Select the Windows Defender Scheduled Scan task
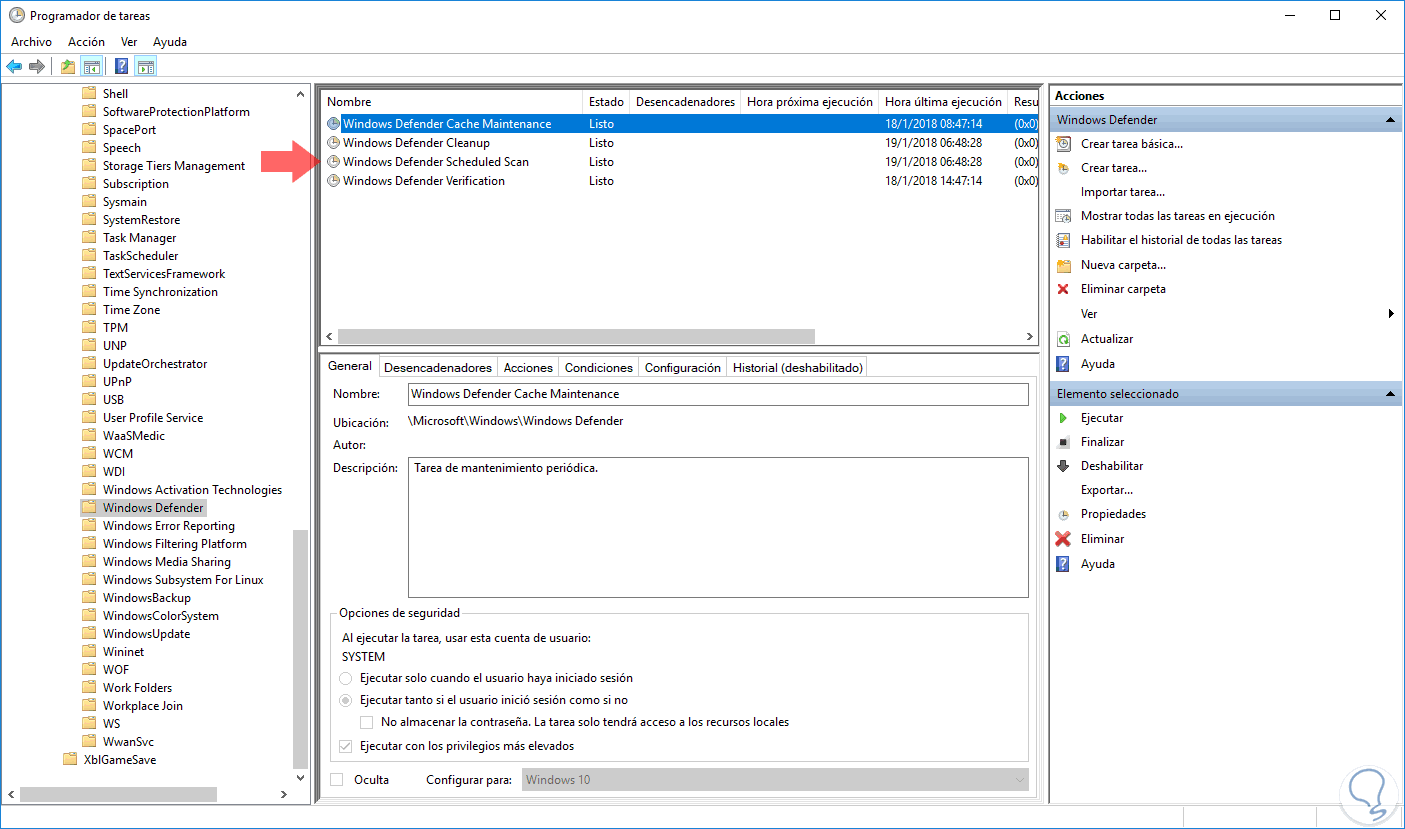This screenshot has height=829, width=1405. 436,162
